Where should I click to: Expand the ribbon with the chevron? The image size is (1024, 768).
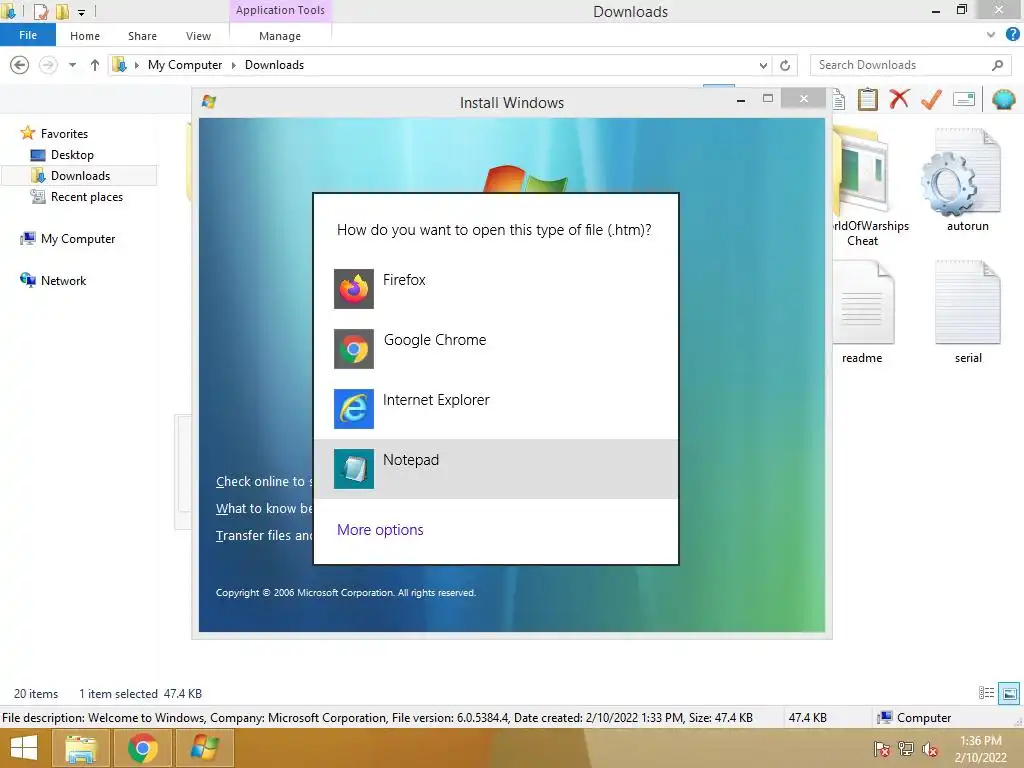[x=991, y=35]
